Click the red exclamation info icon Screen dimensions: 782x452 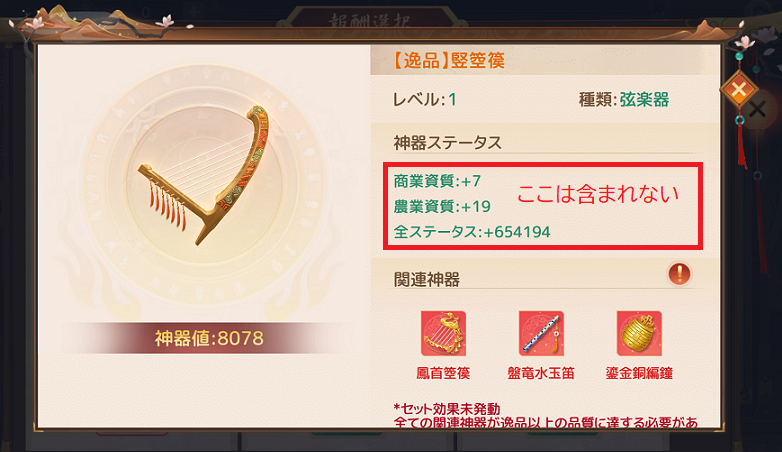pyautogui.click(x=679, y=274)
